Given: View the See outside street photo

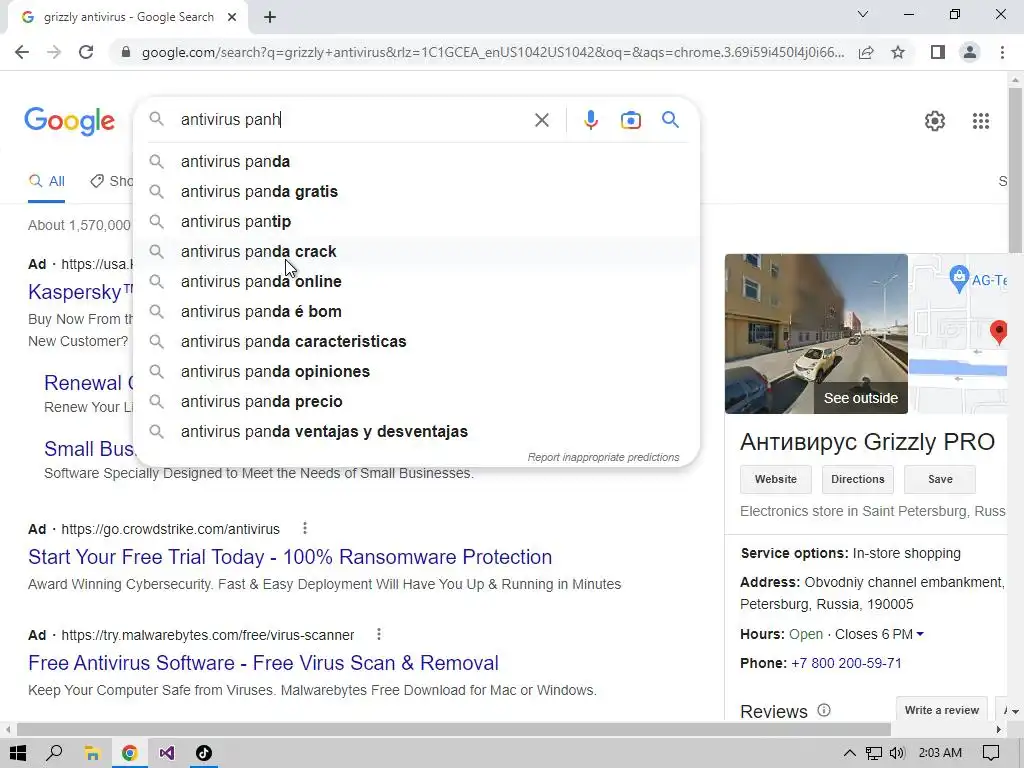Looking at the screenshot, I should [x=816, y=334].
